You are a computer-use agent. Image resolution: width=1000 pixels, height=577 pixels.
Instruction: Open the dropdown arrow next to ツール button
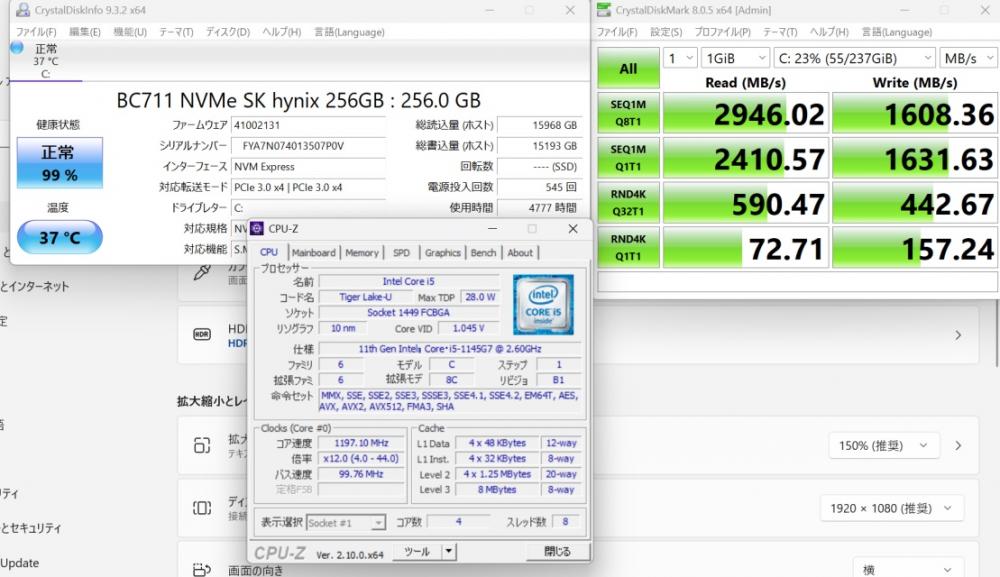(449, 551)
